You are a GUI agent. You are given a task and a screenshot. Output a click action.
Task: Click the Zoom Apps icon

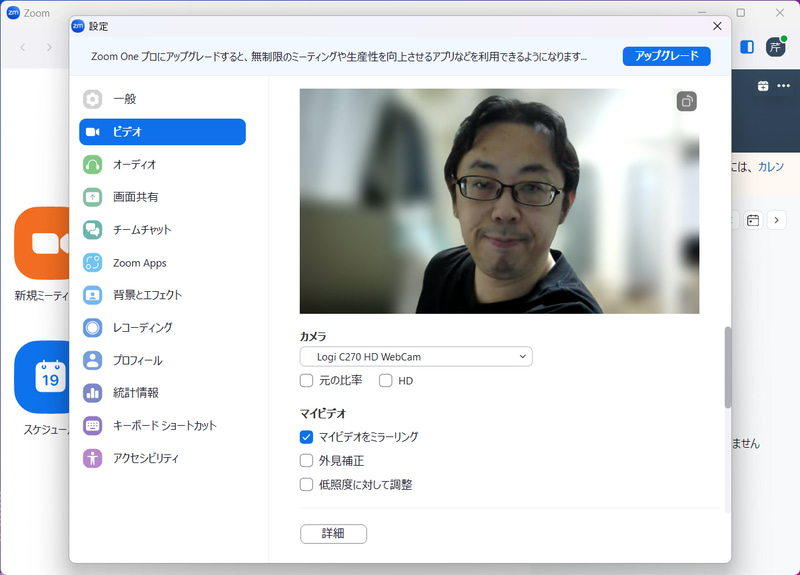point(92,262)
